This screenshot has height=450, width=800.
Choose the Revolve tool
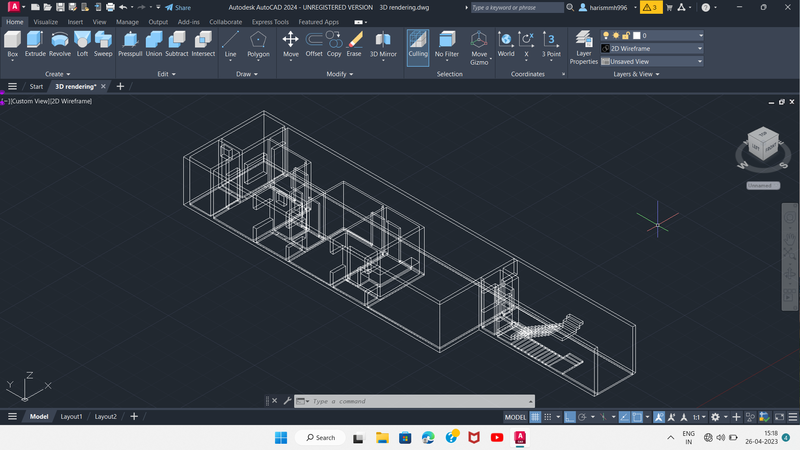click(60, 44)
